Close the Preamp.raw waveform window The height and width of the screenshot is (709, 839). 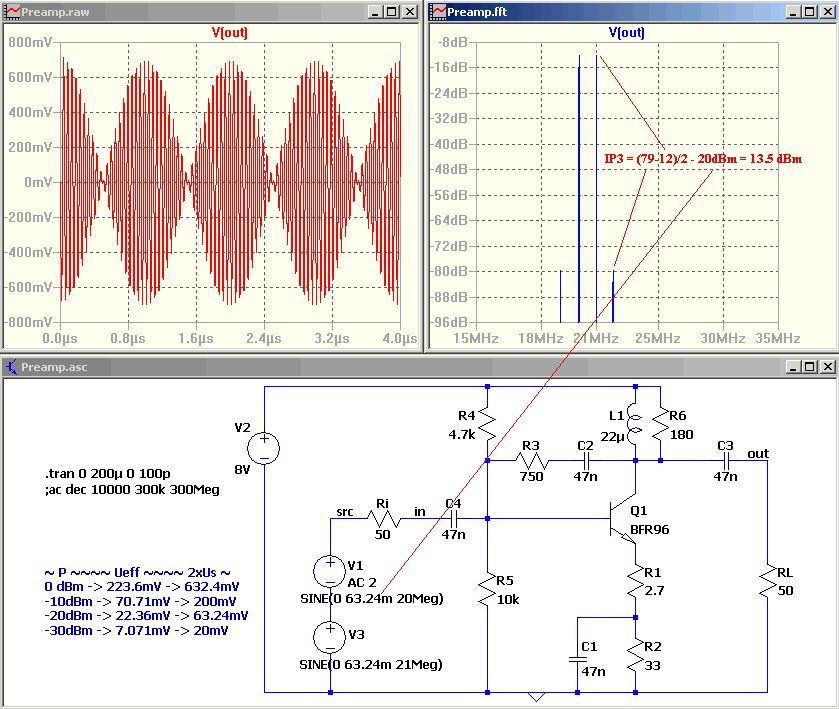click(410, 12)
